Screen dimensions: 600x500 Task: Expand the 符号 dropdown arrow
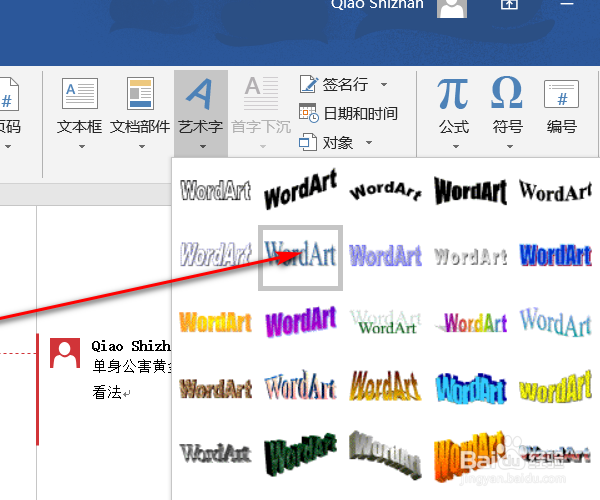pos(510,147)
